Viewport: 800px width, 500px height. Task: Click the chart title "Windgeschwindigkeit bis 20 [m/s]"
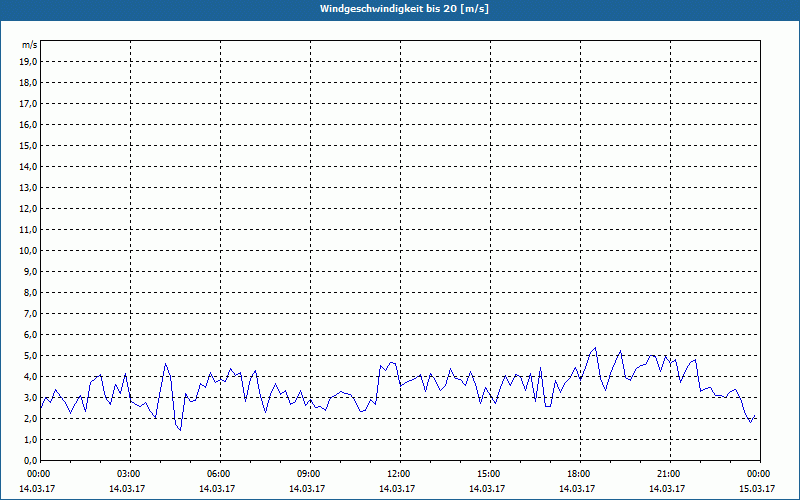404,9
